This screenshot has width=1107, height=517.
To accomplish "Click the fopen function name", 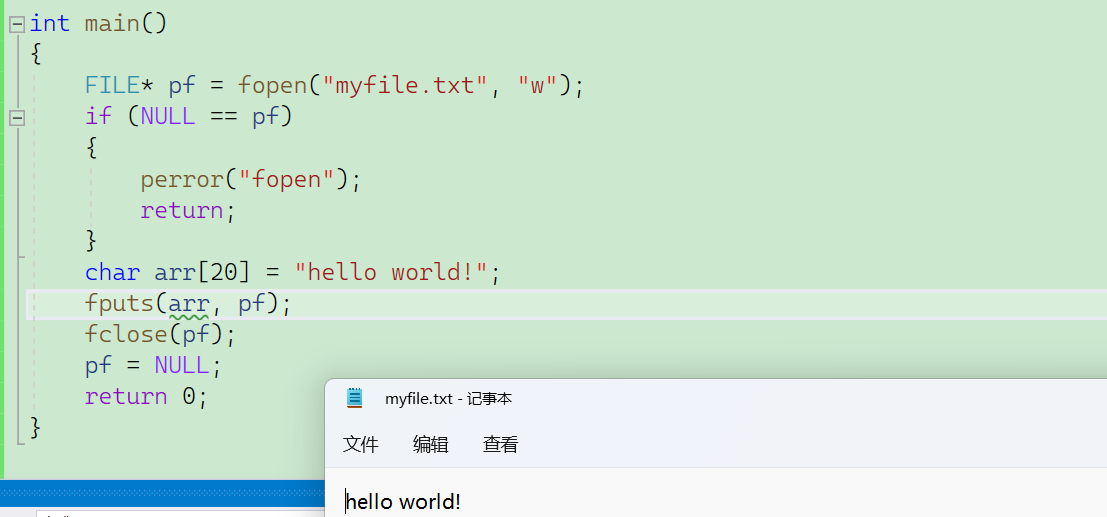I will coord(272,85).
